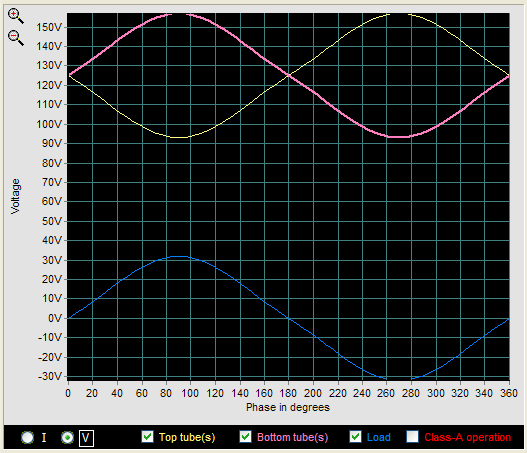
Task: Click the boxed V label
Action: coord(86,438)
